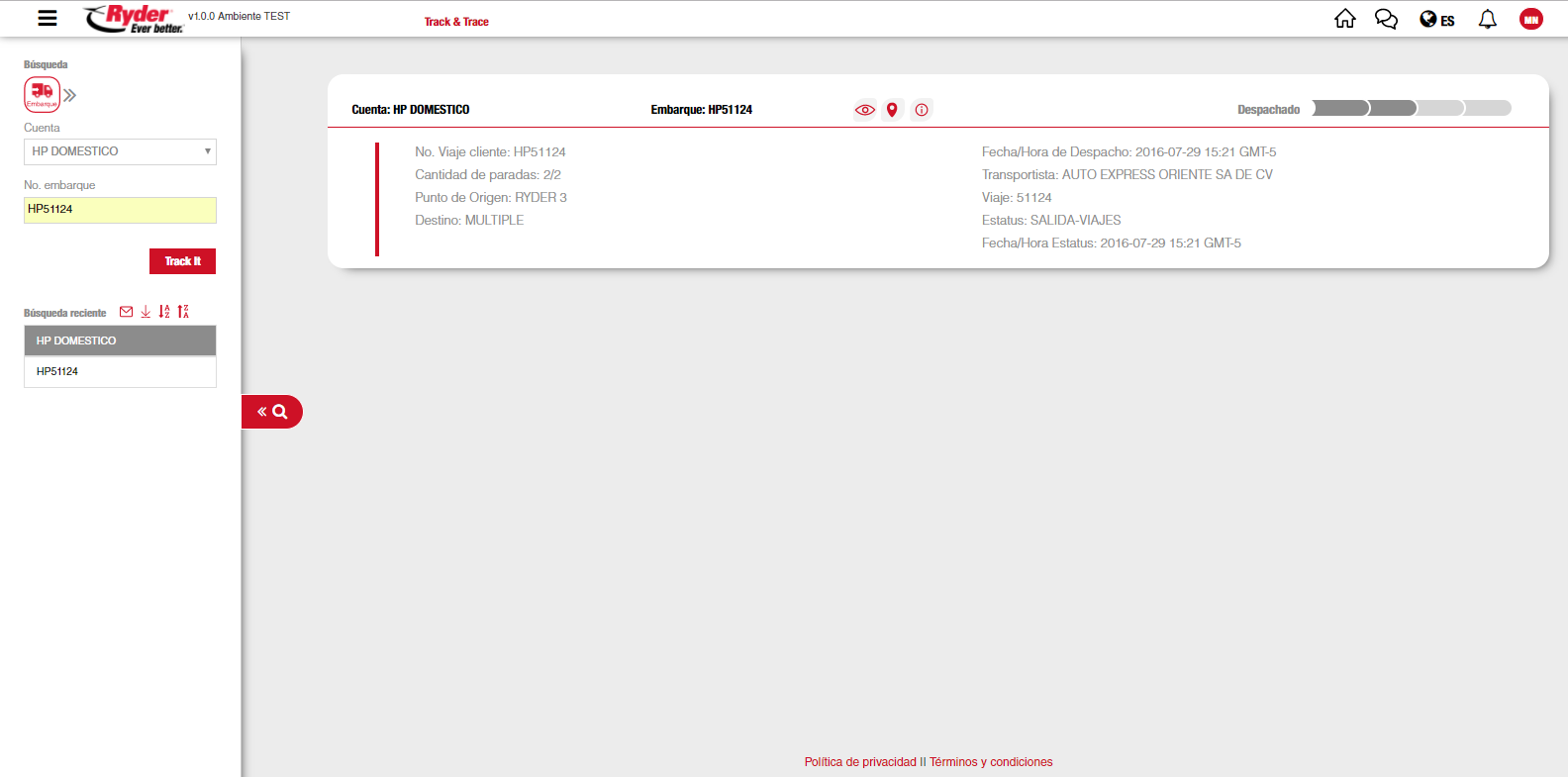
Task: Toggle shipment detail visibility eye icon
Action: 864,110
